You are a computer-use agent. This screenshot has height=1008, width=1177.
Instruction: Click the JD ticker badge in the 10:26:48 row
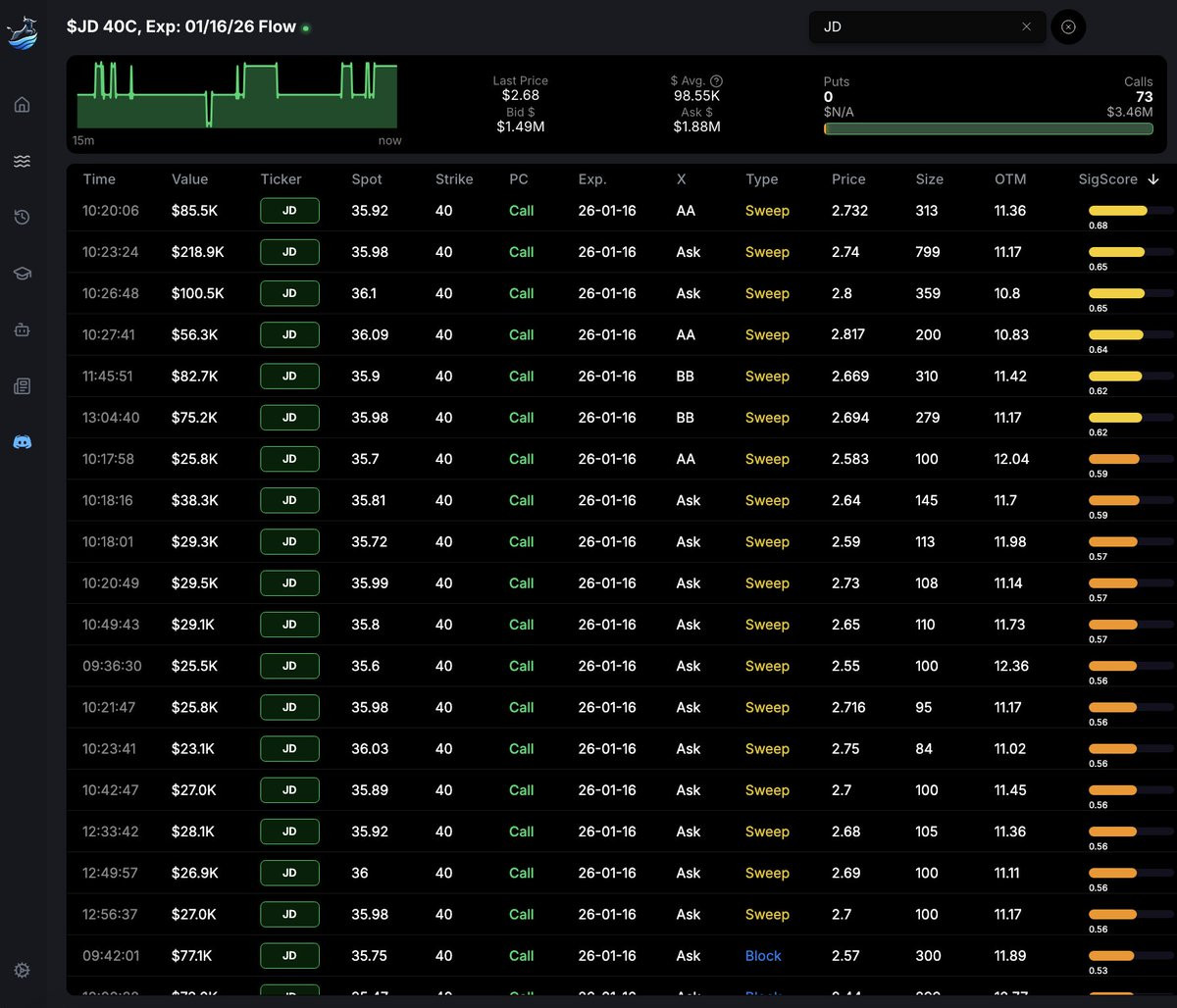[x=289, y=293]
